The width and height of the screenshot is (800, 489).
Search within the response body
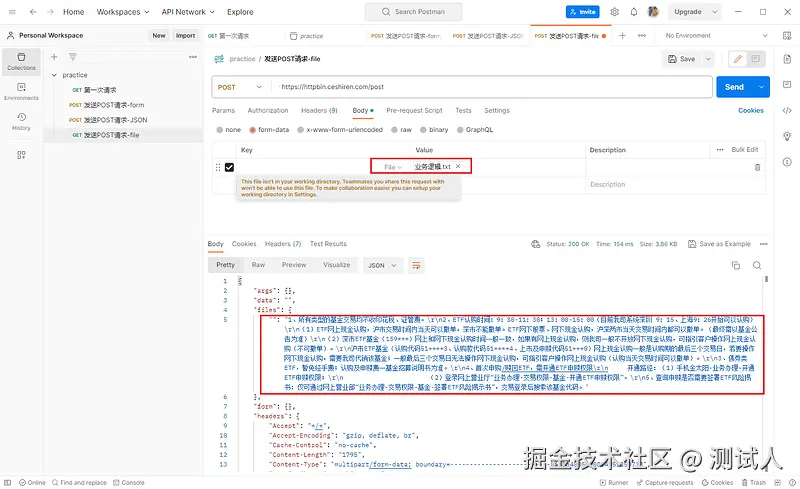(757, 265)
